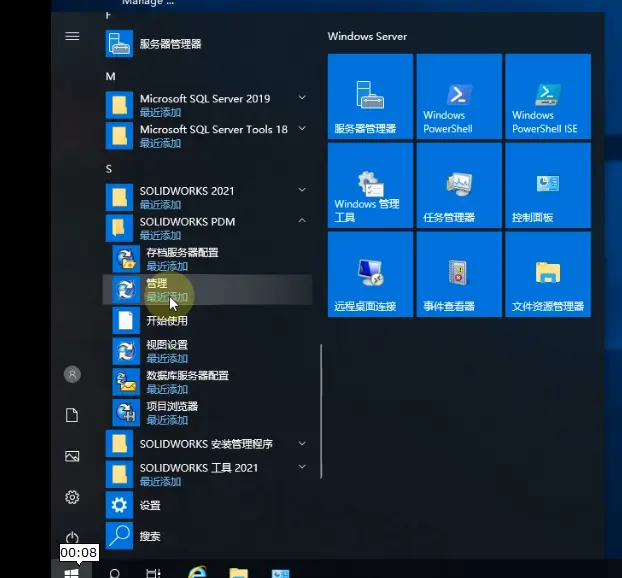Screen dimensions: 622x578
Task: Click letter M section header
Action: point(110,76)
